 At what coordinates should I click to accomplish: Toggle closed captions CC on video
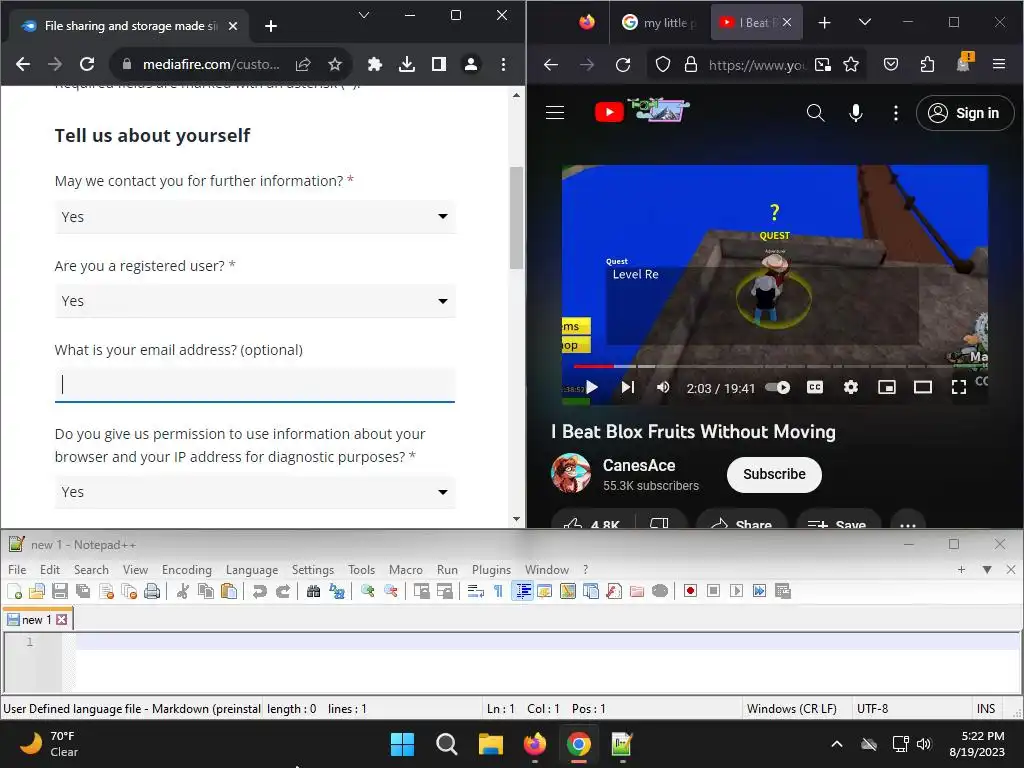pyautogui.click(x=815, y=387)
